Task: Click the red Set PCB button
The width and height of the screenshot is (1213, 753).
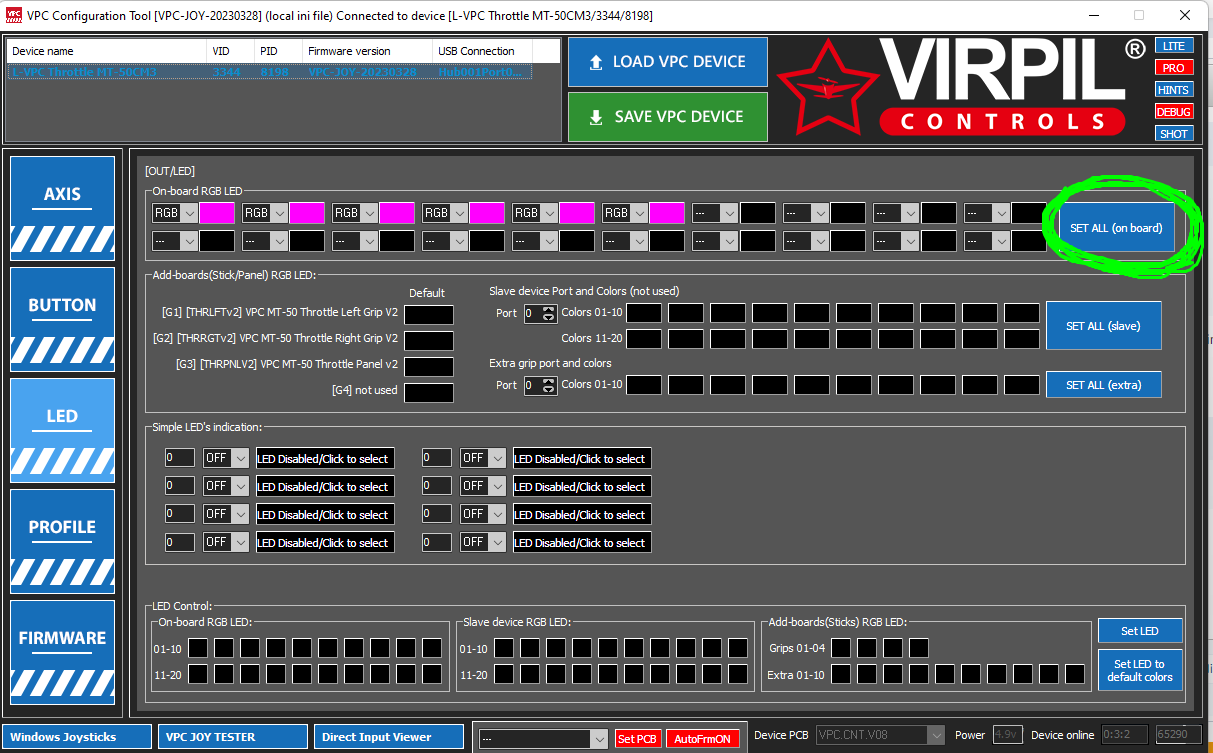Action: pos(638,739)
